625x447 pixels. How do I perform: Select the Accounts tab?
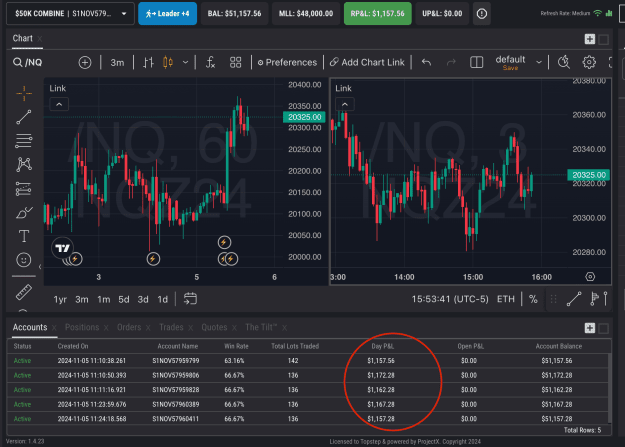(x=30, y=327)
